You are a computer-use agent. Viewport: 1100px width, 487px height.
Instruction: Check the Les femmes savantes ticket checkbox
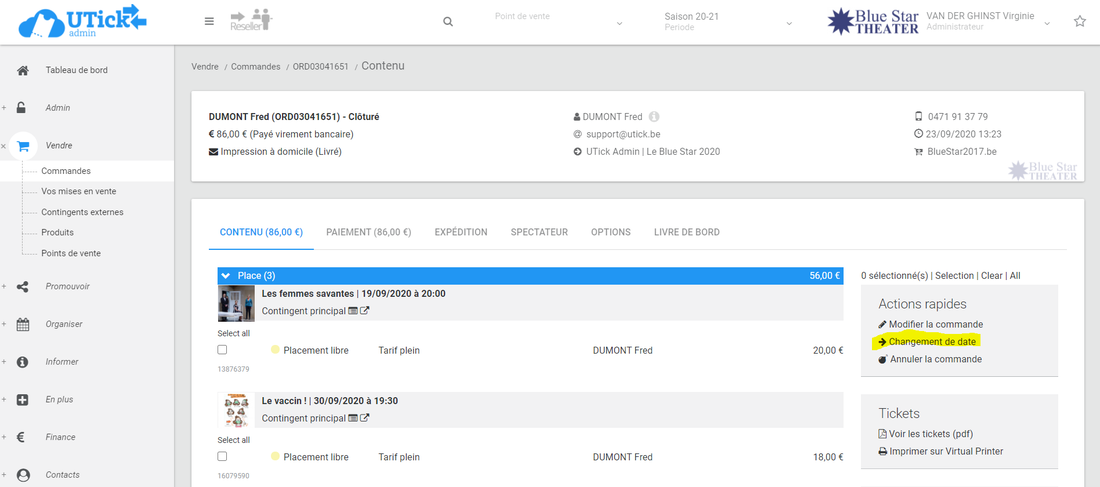point(222,350)
